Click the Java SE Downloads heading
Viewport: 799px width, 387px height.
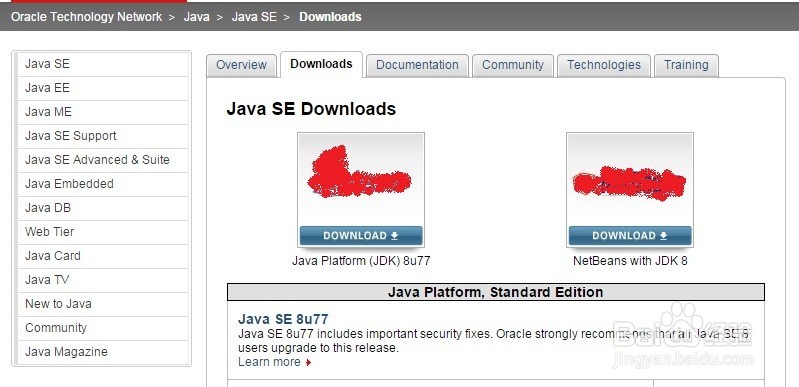pyautogui.click(x=311, y=109)
